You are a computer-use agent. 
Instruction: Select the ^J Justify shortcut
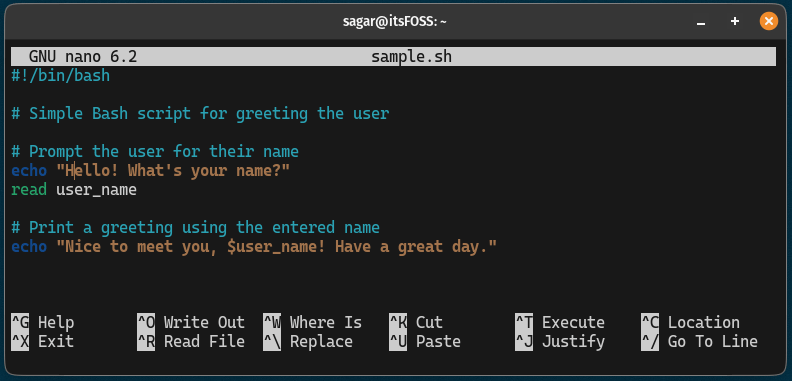point(560,342)
